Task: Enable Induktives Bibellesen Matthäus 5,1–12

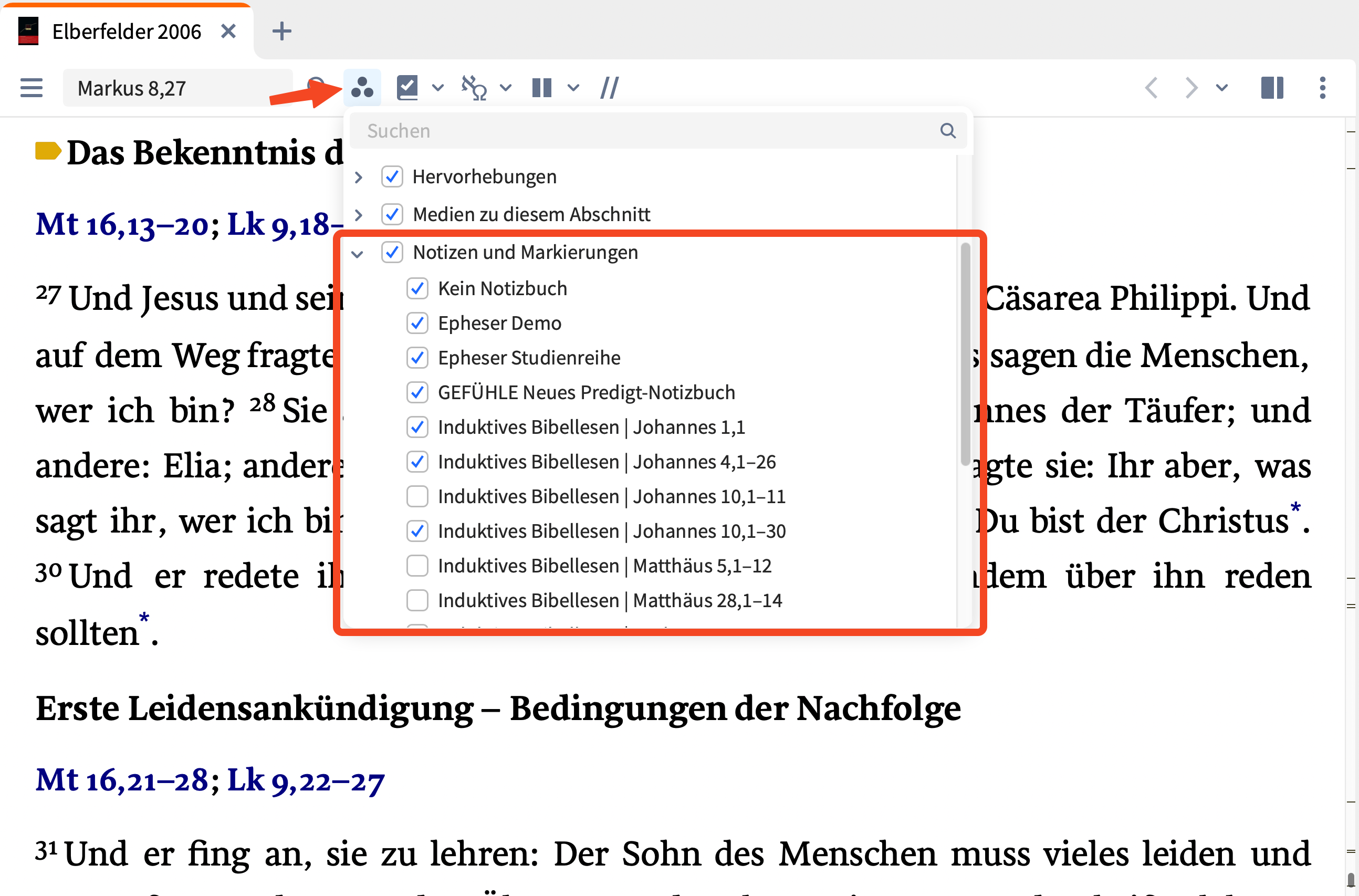Action: pyautogui.click(x=417, y=566)
